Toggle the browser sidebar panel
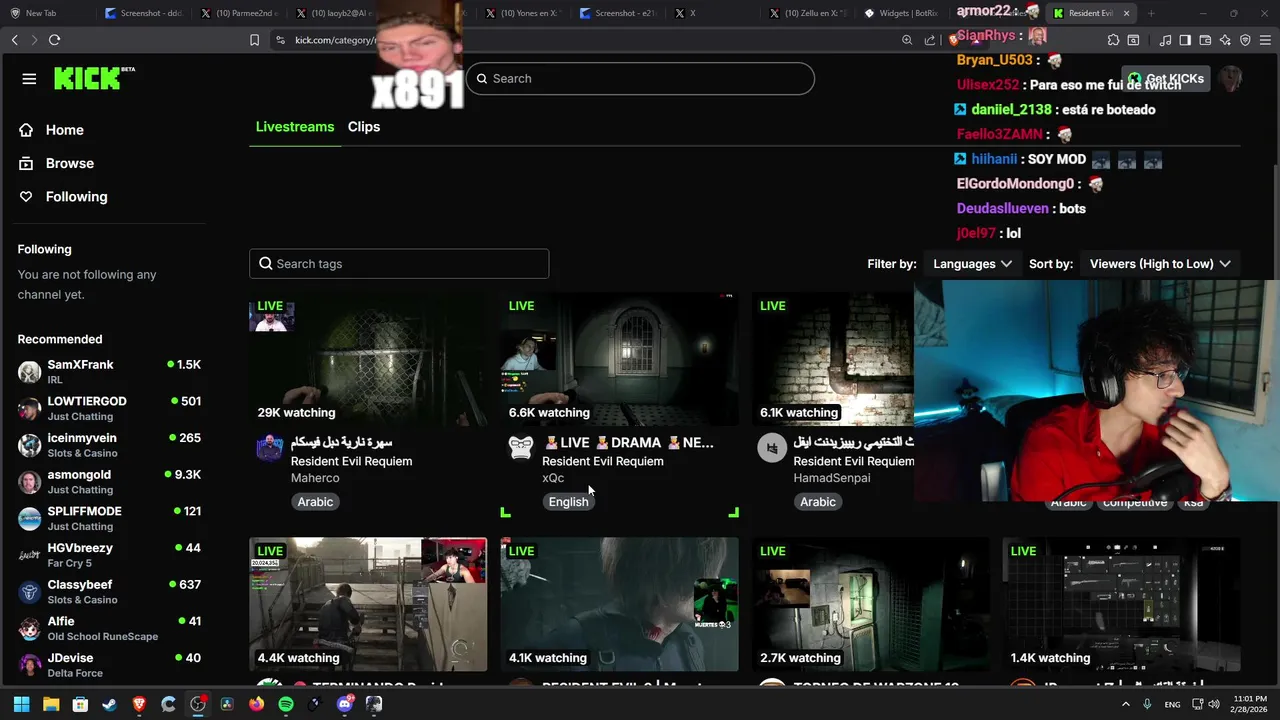This screenshot has height=720, width=1280. click(1185, 40)
